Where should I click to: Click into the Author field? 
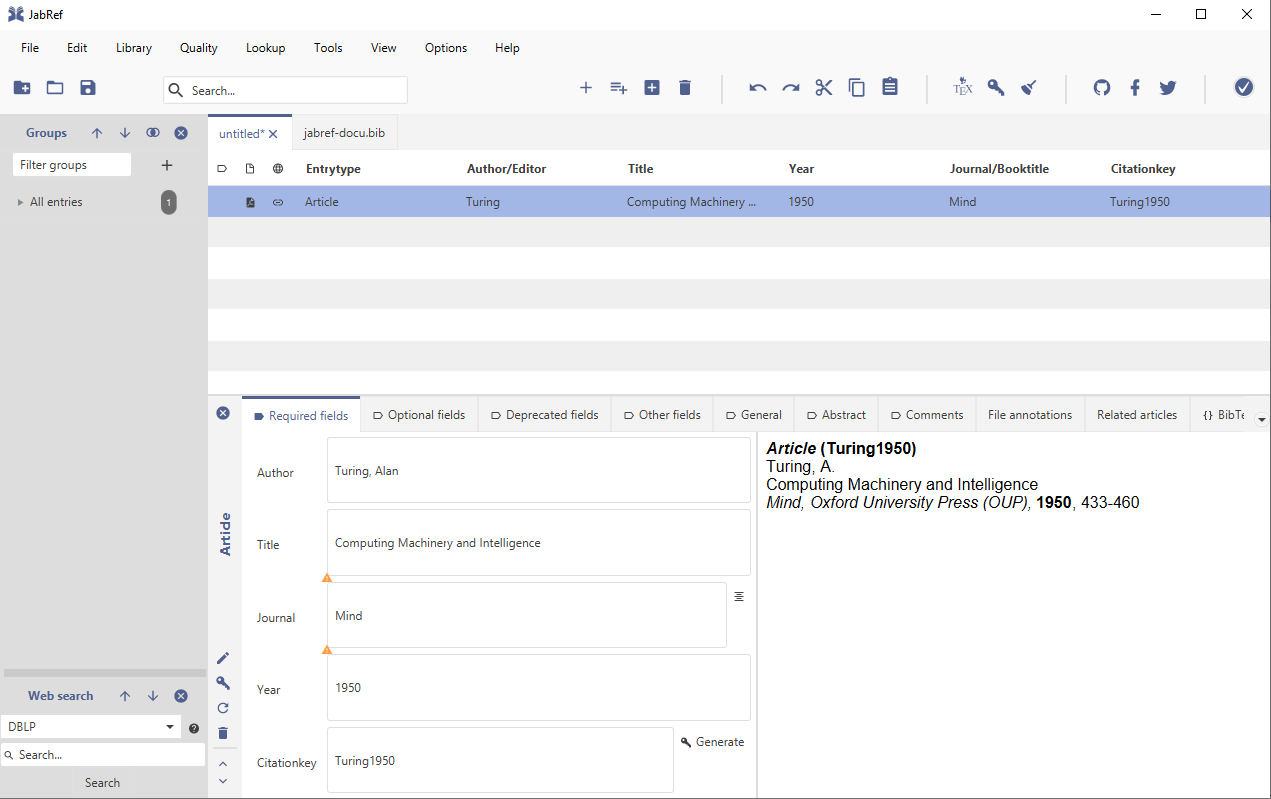(x=538, y=471)
